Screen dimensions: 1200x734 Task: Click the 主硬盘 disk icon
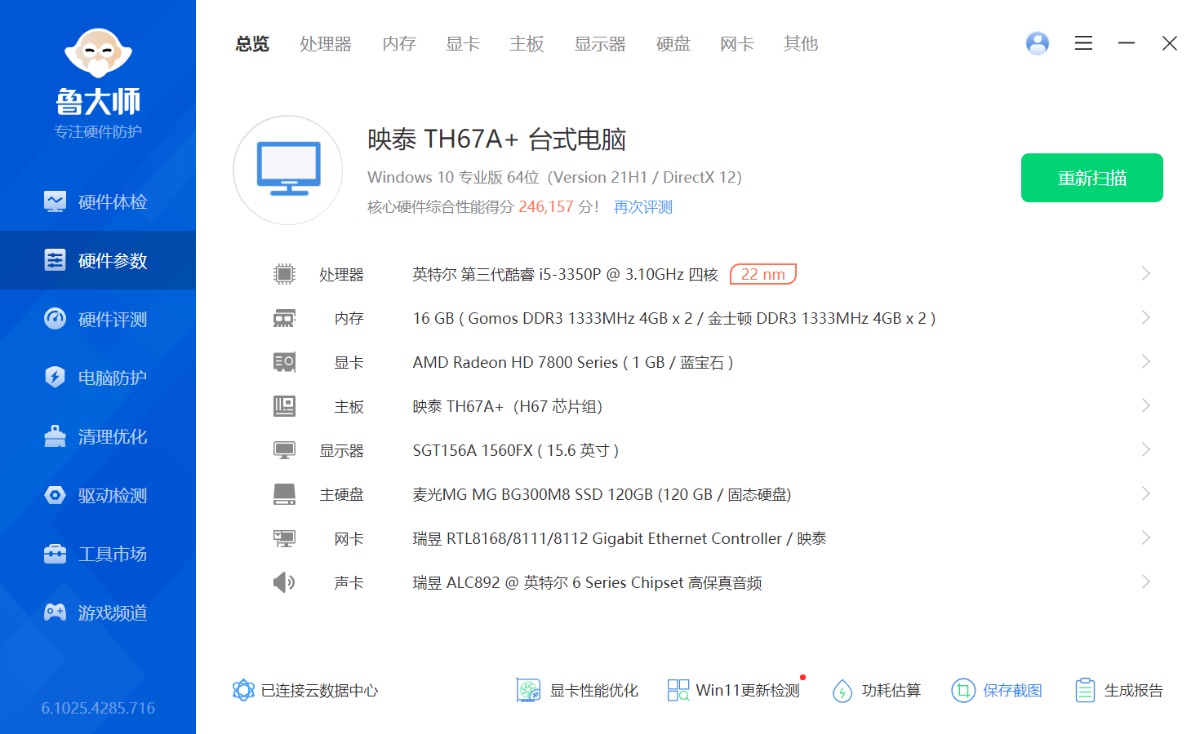pyautogui.click(x=284, y=494)
